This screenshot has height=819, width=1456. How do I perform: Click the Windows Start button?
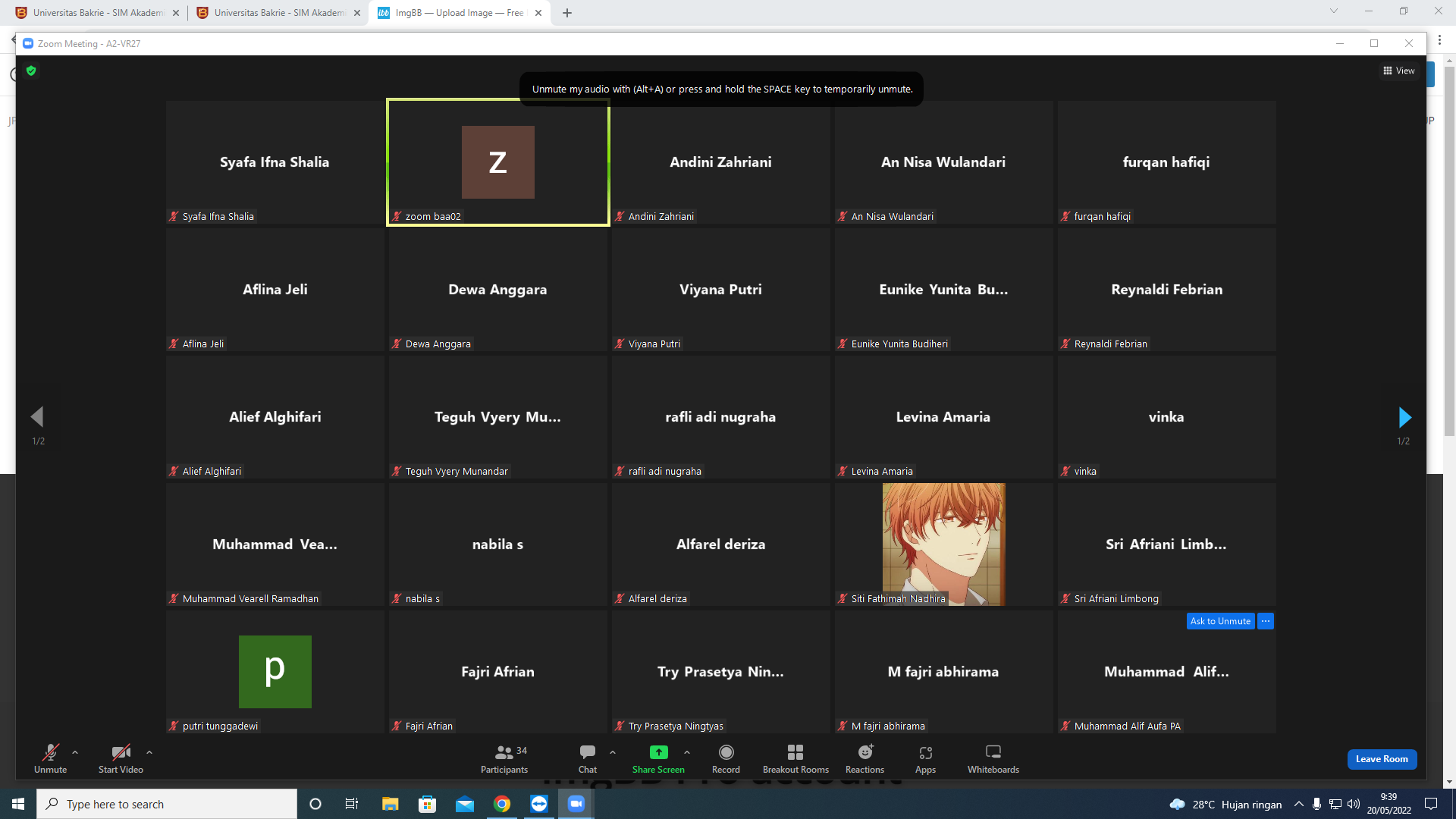tap(18, 804)
